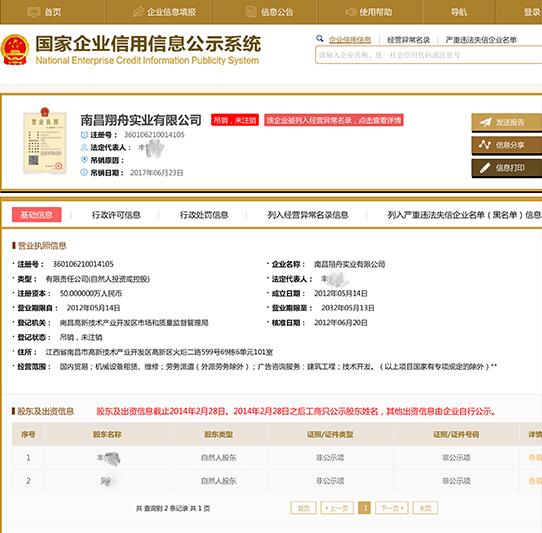Click company type 有限责任公司(自然人投资或控股)
542x533 pixels.
point(97,279)
